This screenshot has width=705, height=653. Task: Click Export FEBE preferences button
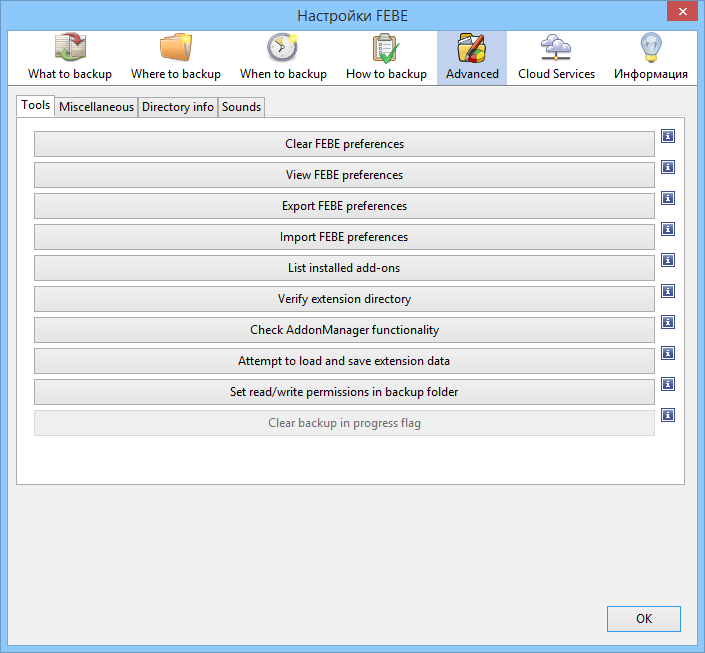[x=344, y=206]
